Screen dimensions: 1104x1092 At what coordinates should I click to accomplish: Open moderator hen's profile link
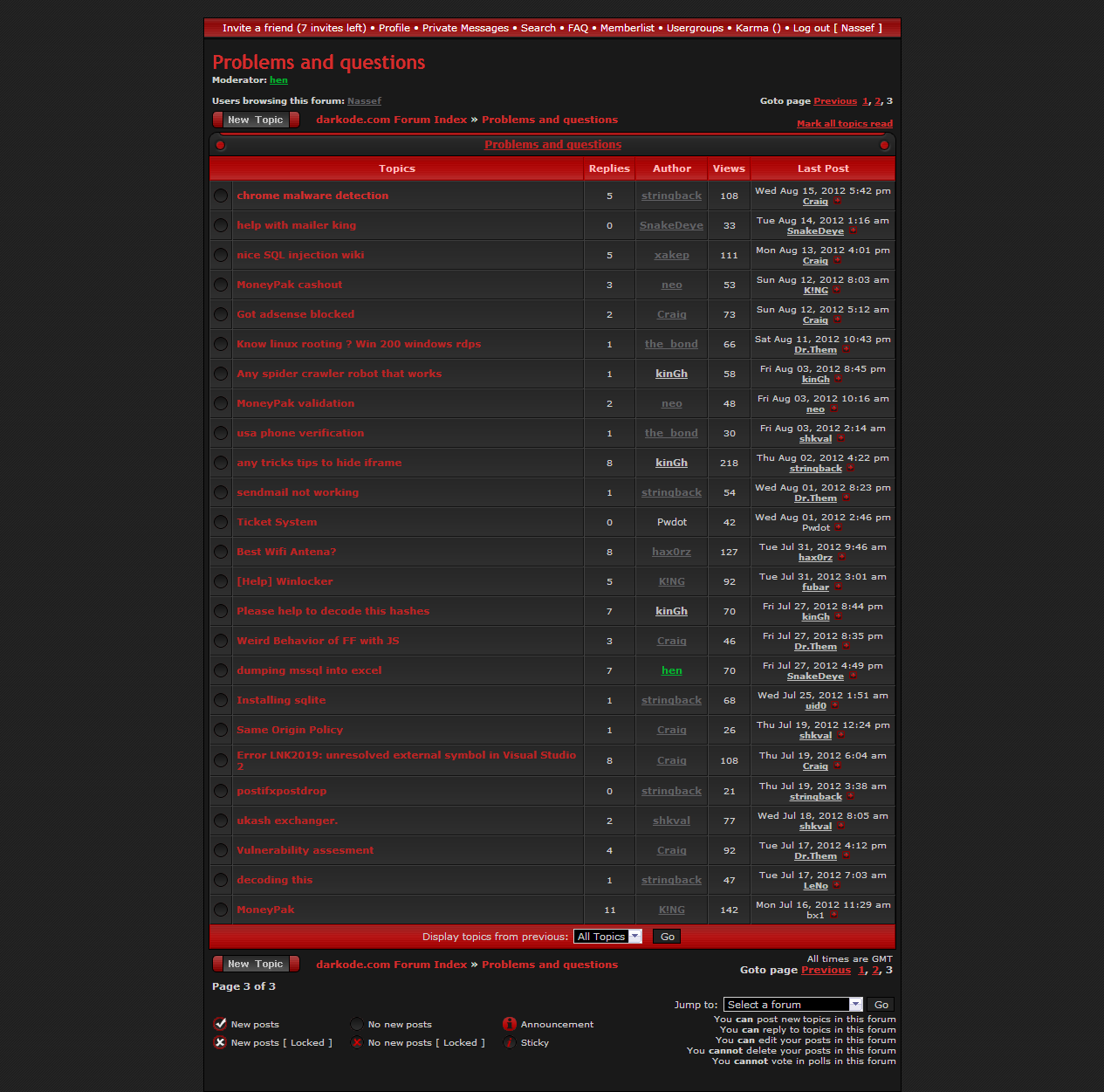click(x=278, y=80)
